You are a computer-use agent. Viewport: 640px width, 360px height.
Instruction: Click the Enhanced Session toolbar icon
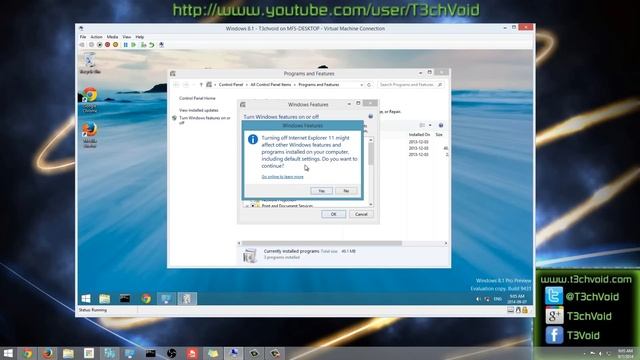click(162, 45)
